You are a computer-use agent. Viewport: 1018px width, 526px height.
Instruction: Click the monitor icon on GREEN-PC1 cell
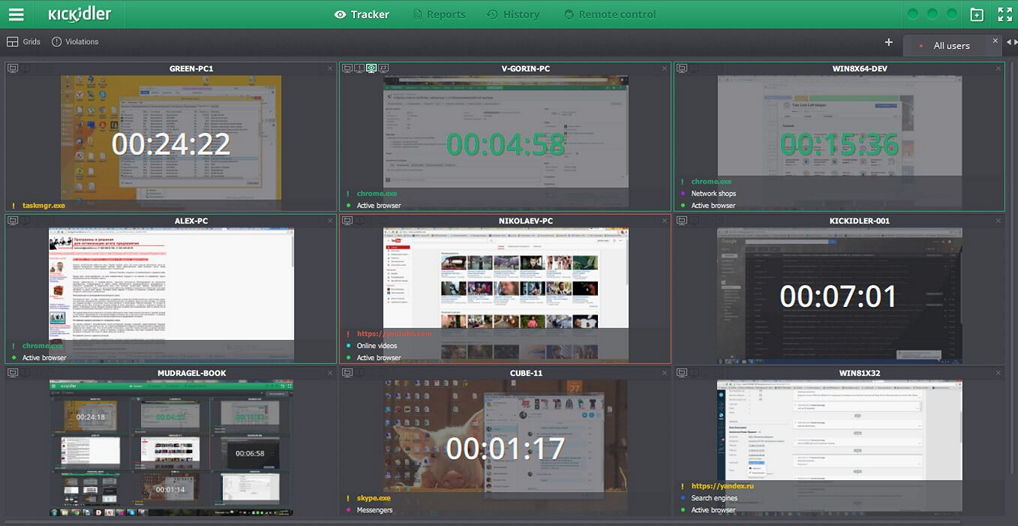coord(12,68)
